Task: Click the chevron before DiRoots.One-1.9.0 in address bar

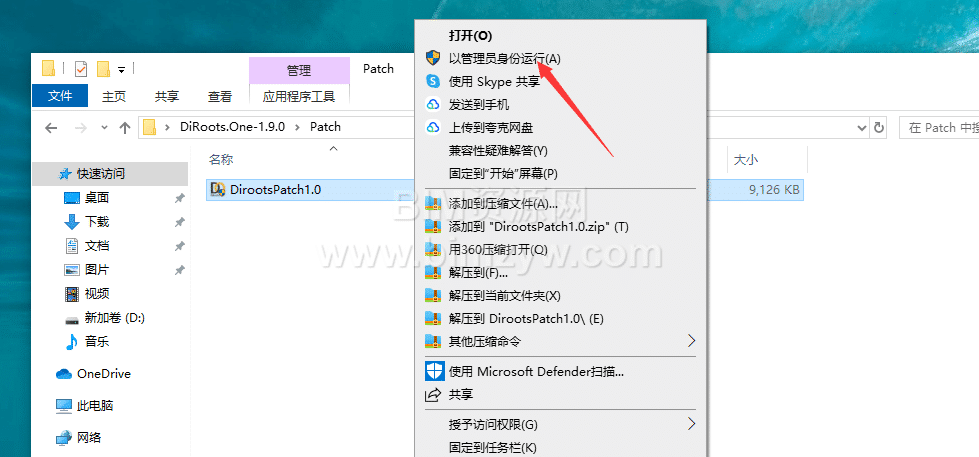Action: tap(167, 127)
